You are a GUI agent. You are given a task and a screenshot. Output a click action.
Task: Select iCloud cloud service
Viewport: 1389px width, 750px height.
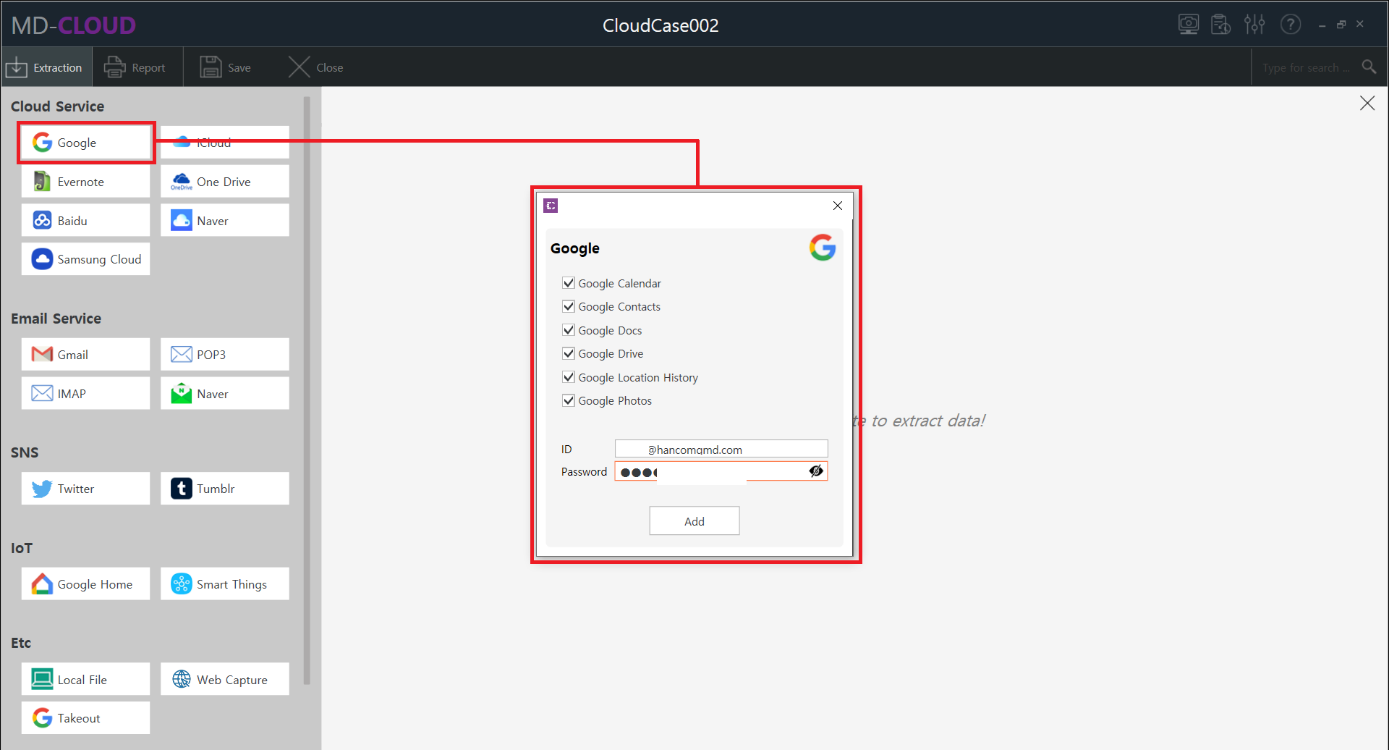tap(225, 142)
